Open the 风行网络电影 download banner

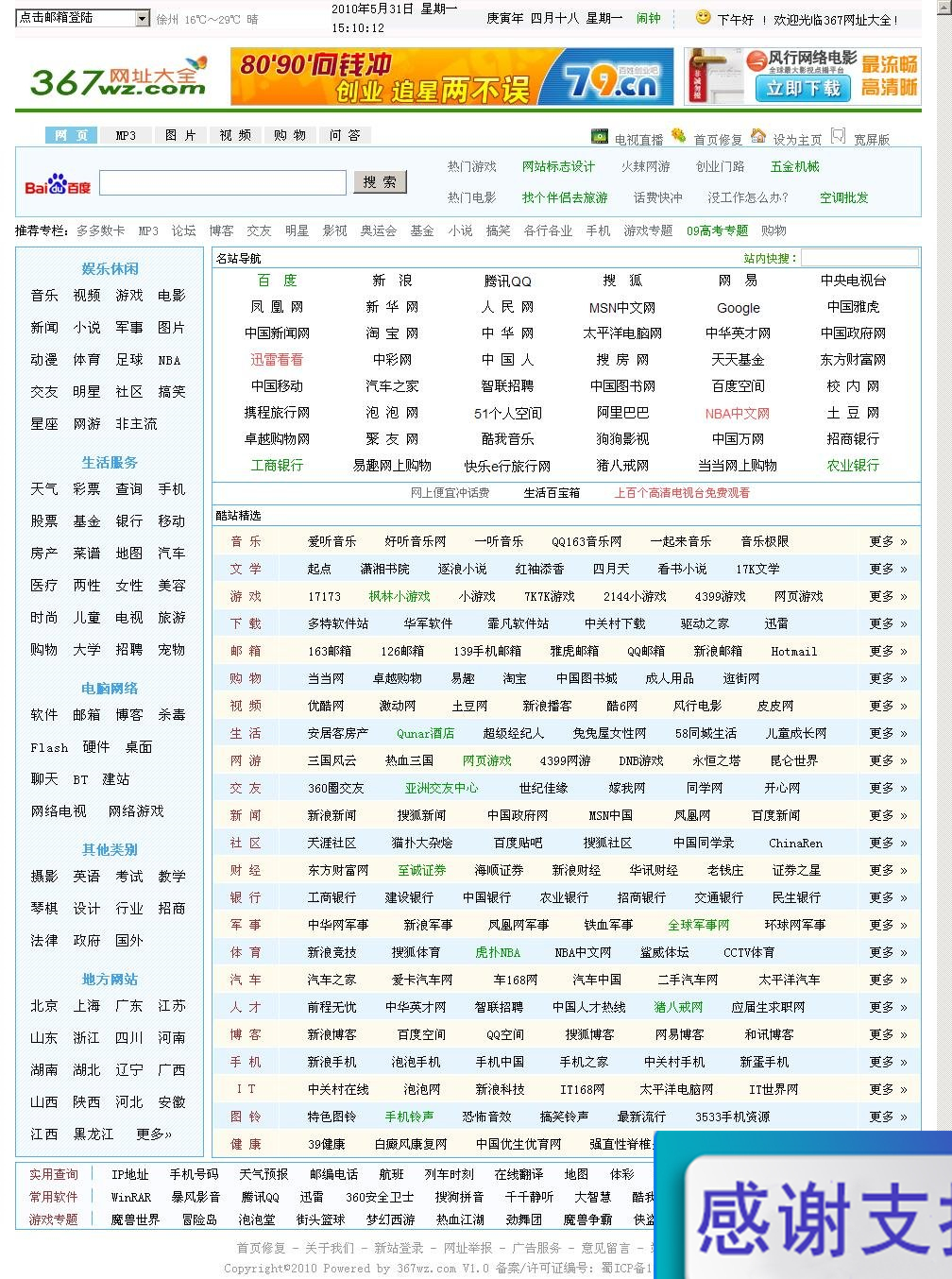pos(802,77)
